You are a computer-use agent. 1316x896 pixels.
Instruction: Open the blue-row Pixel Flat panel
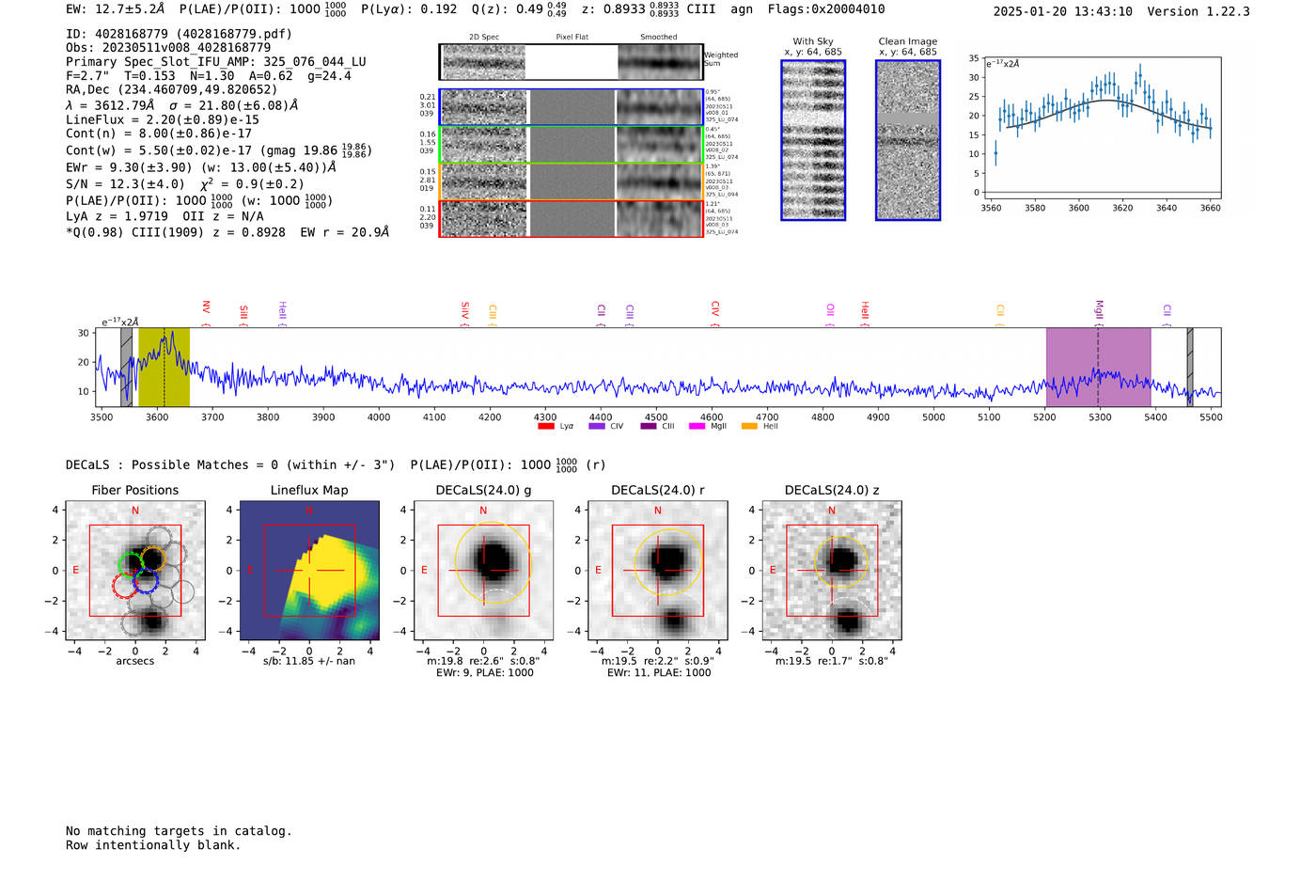pos(572,107)
